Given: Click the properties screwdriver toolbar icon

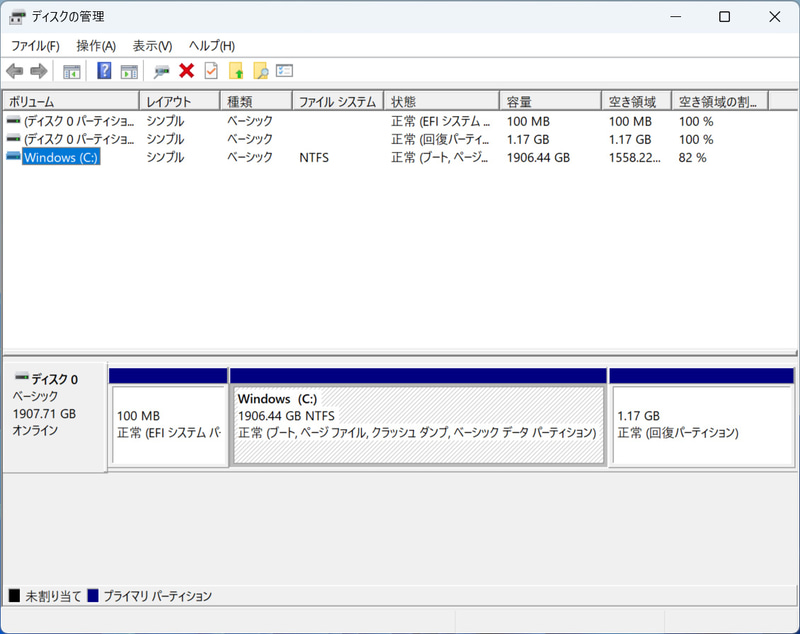Looking at the screenshot, I should (x=159, y=70).
